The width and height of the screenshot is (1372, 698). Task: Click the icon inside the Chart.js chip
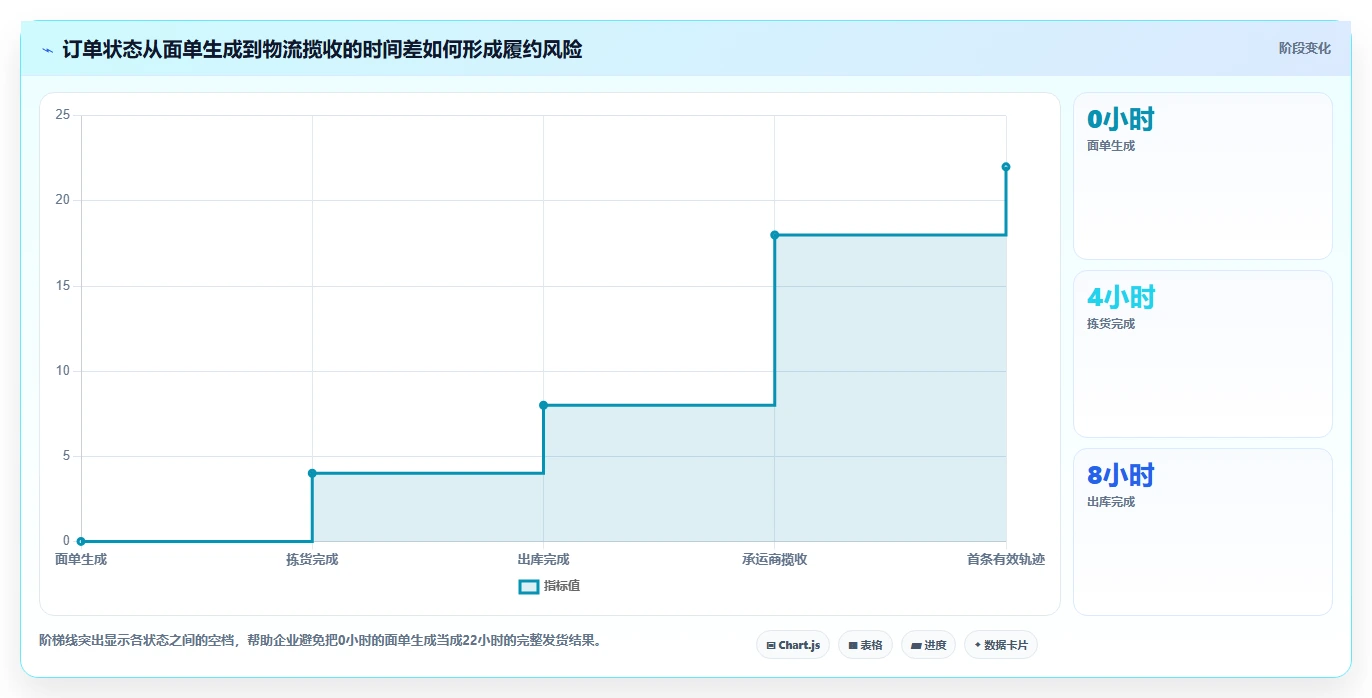[x=770, y=646]
